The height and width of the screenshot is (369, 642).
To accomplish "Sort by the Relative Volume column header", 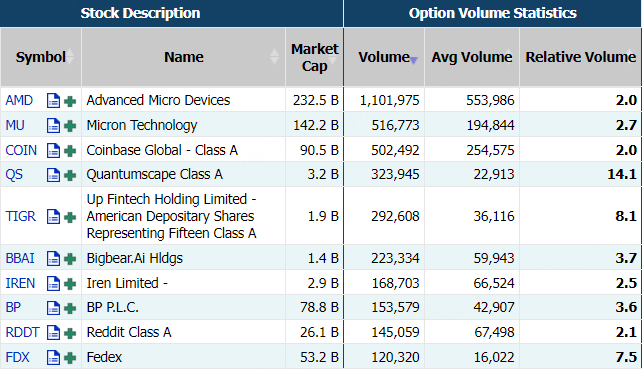I will pyautogui.click(x=580, y=57).
